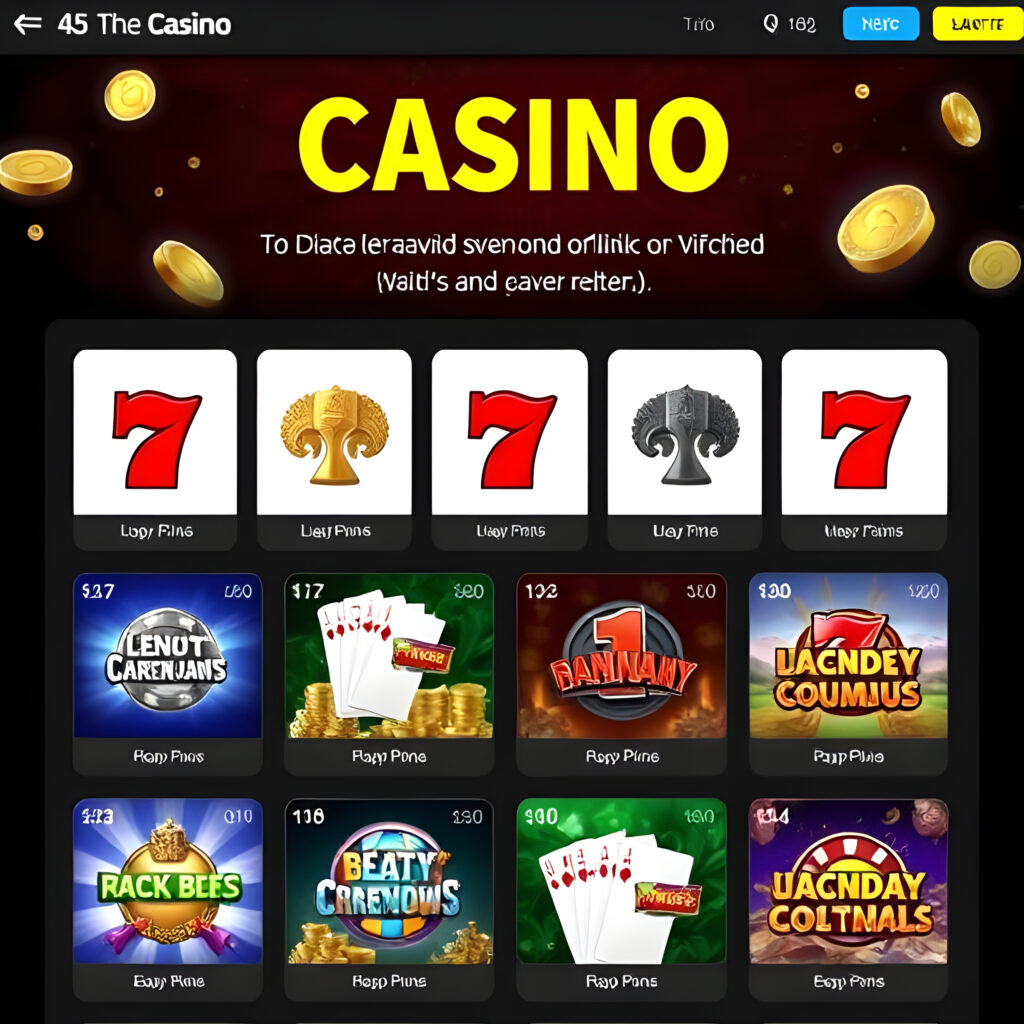Click the blue Nerc button
This screenshot has height=1024, width=1024.
click(880, 24)
